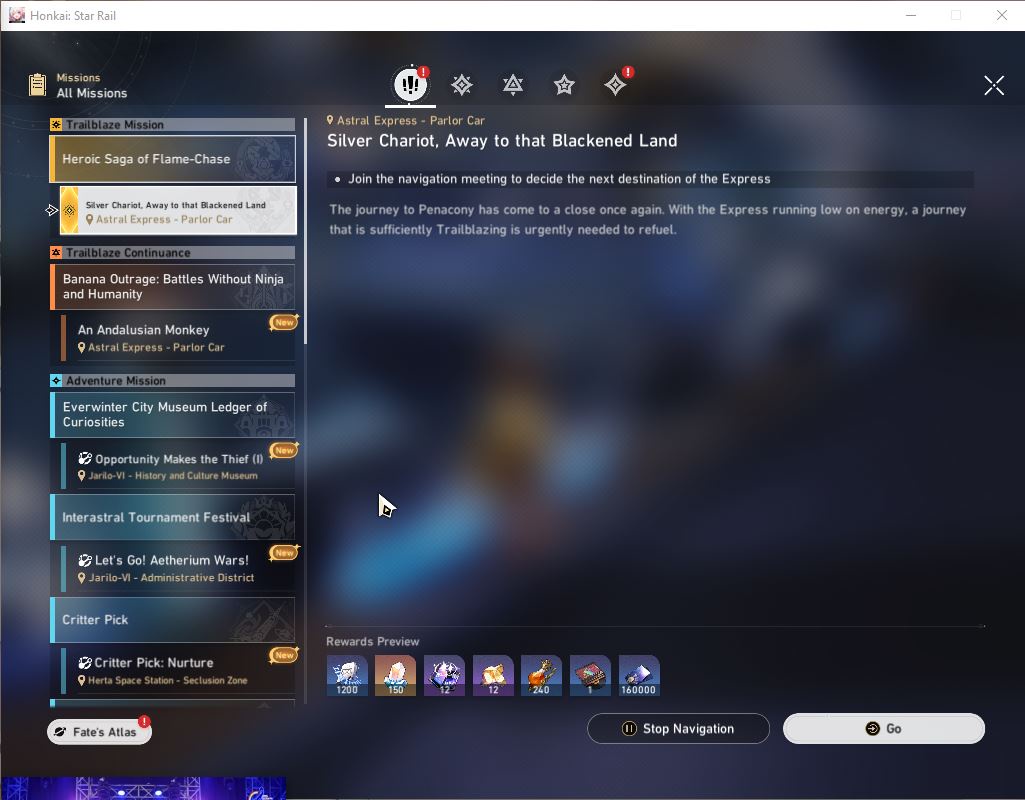Viewport: 1025px width, 800px height.
Task: Select An Andalusian Monkey mission
Action: pyautogui.click(x=178, y=338)
